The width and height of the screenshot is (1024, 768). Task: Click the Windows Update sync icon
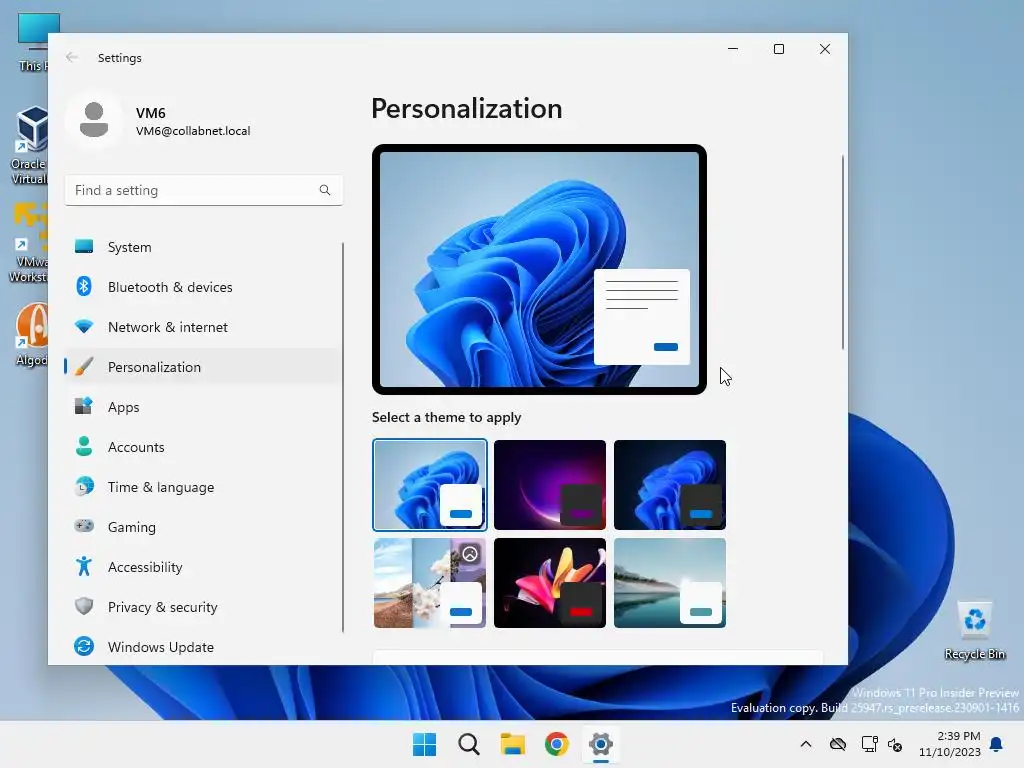tap(84, 646)
